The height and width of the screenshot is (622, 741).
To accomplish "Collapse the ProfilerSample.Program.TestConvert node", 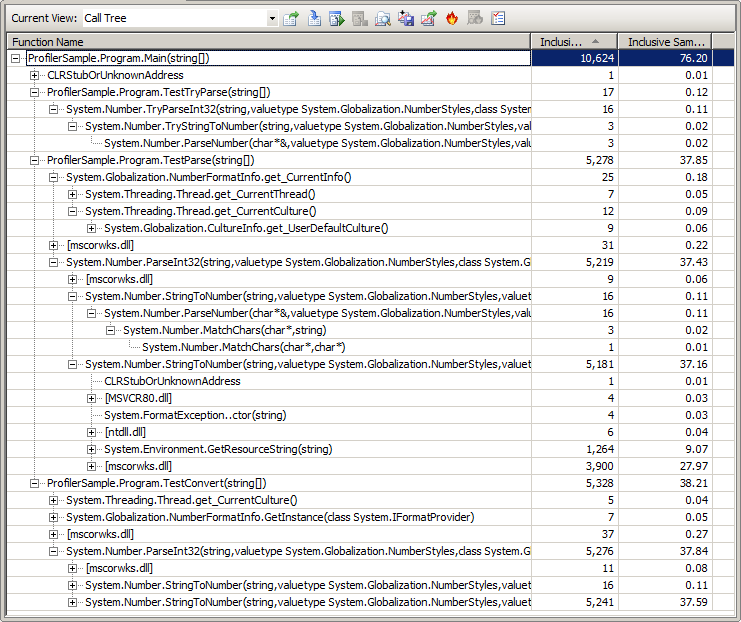I will click(34, 484).
